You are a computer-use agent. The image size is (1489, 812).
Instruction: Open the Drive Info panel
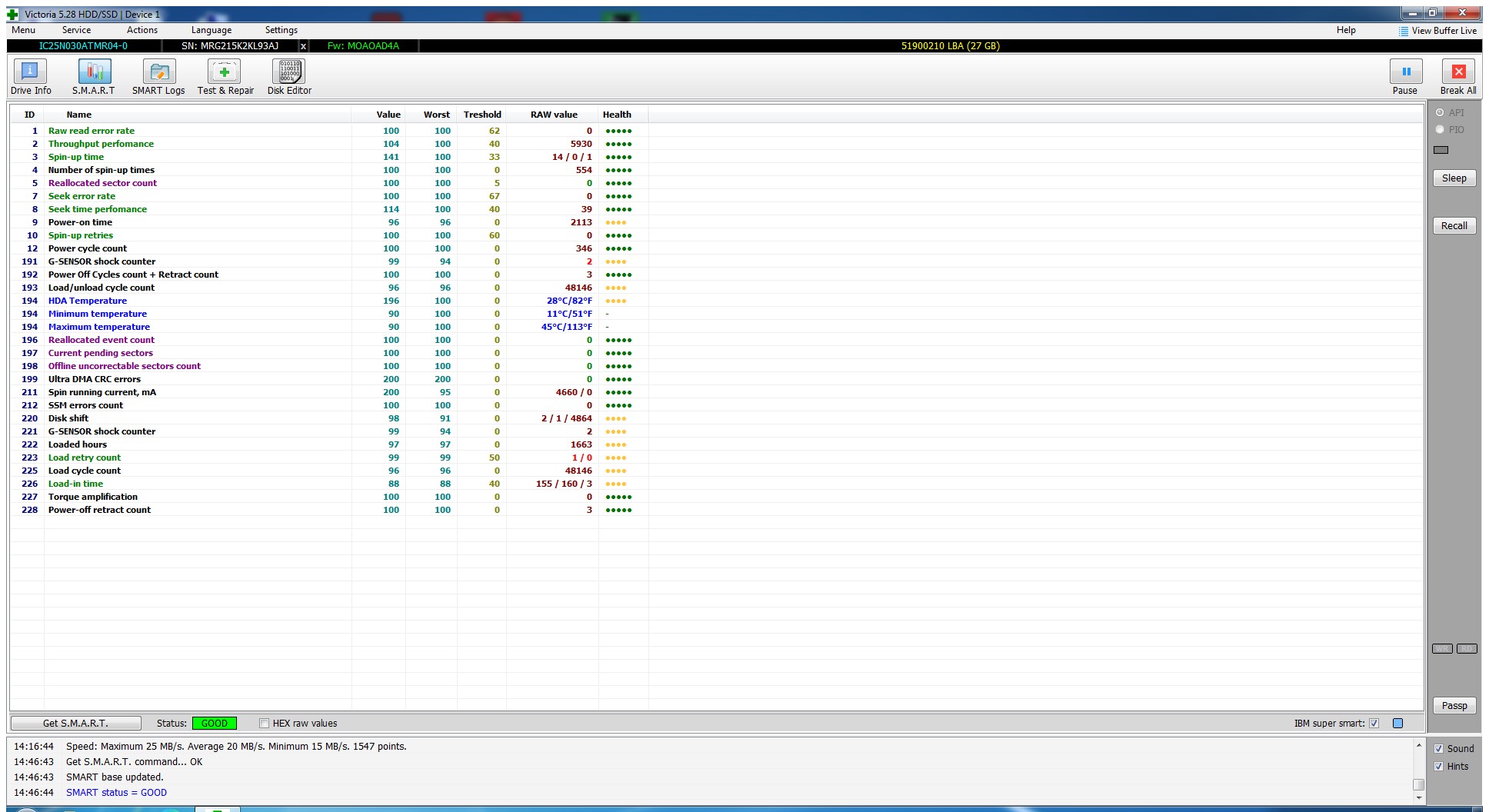31,78
